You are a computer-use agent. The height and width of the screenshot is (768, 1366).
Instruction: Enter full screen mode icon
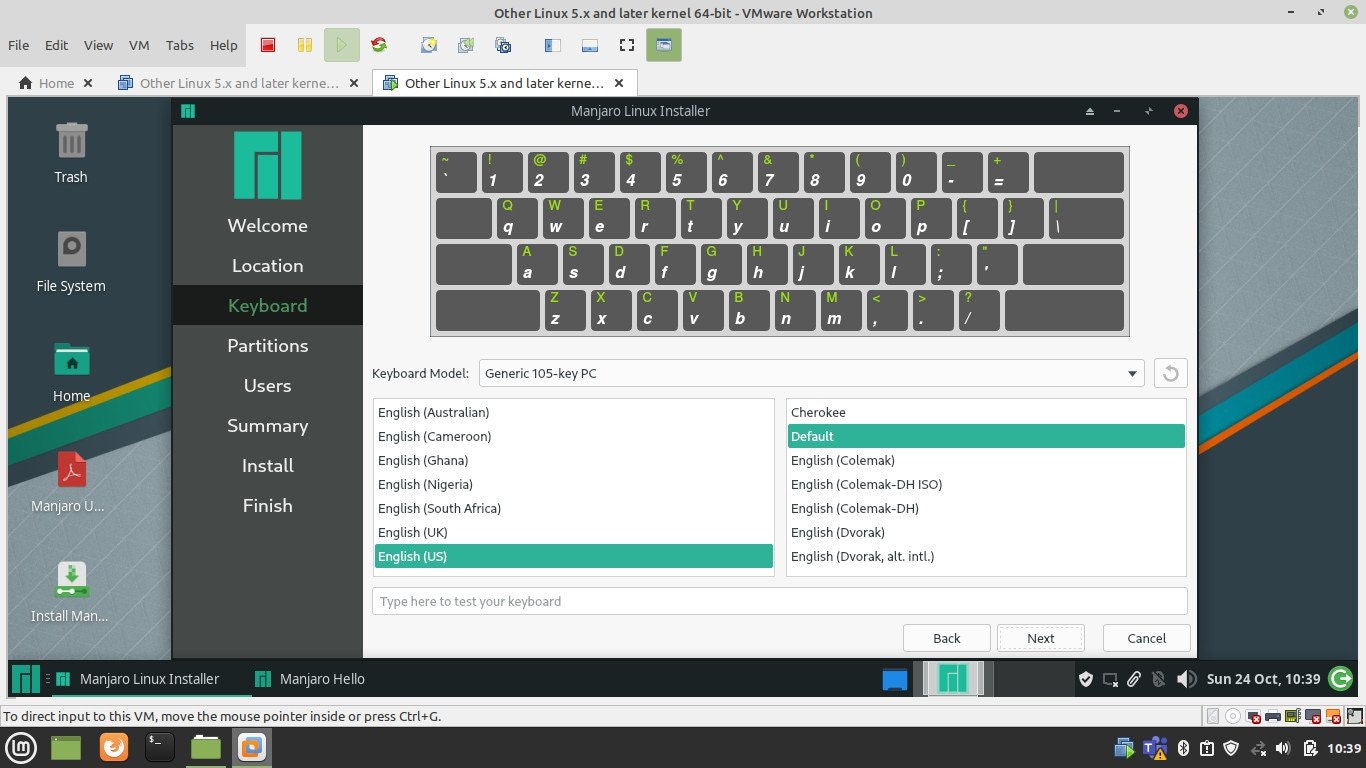(627, 45)
